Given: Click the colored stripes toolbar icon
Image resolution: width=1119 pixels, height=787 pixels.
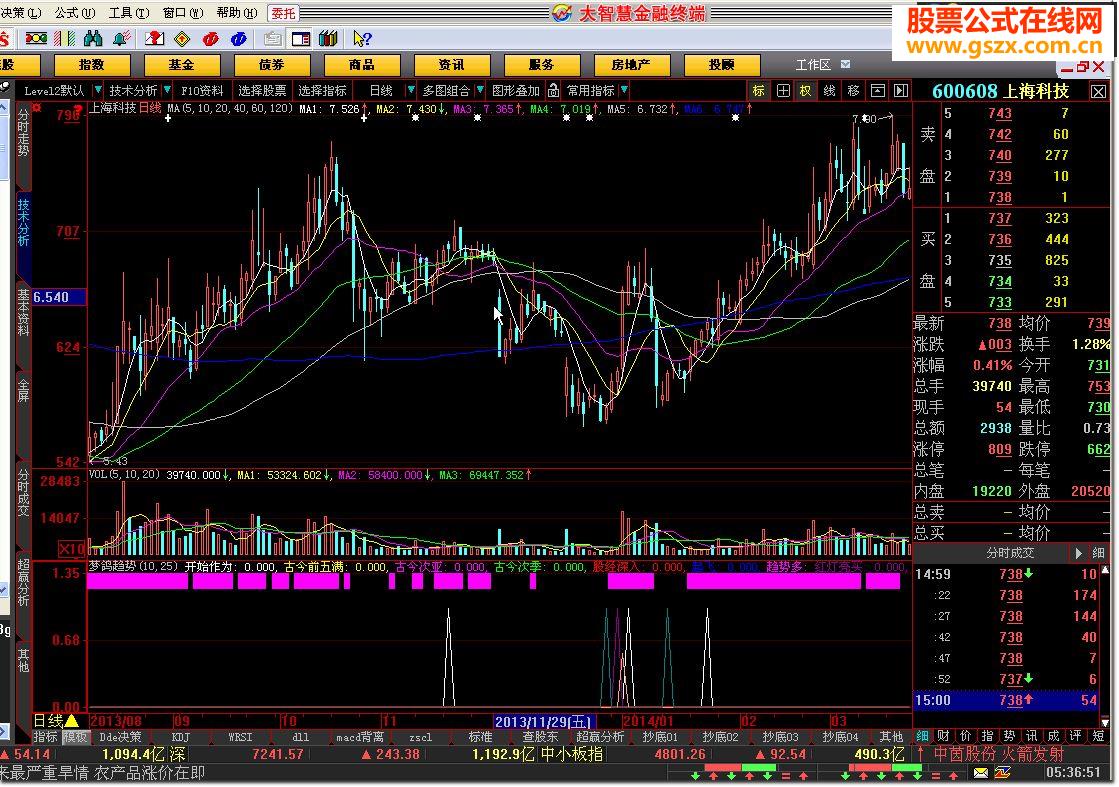Looking at the screenshot, I should click(65, 39).
